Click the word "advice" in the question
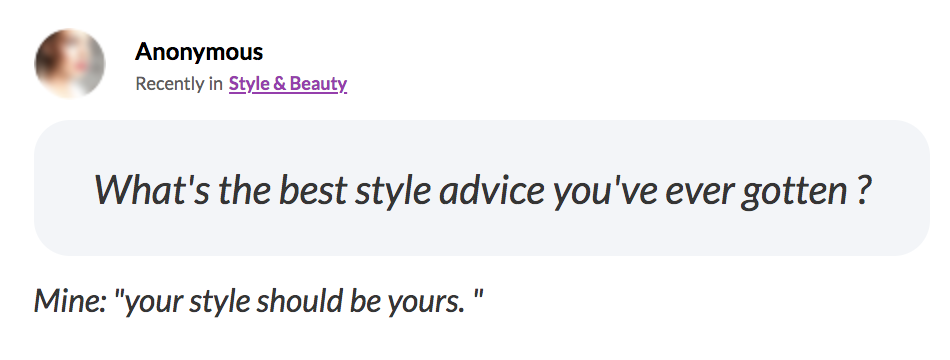 (491, 190)
